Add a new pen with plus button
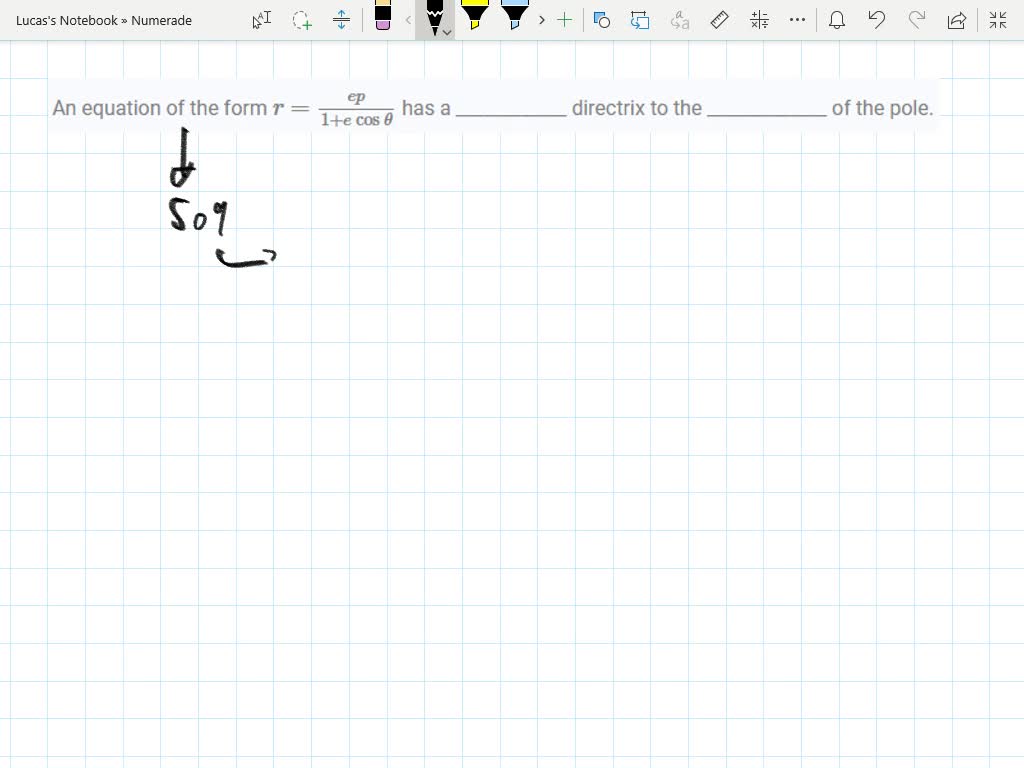The width and height of the screenshot is (1024, 768). pos(564,20)
